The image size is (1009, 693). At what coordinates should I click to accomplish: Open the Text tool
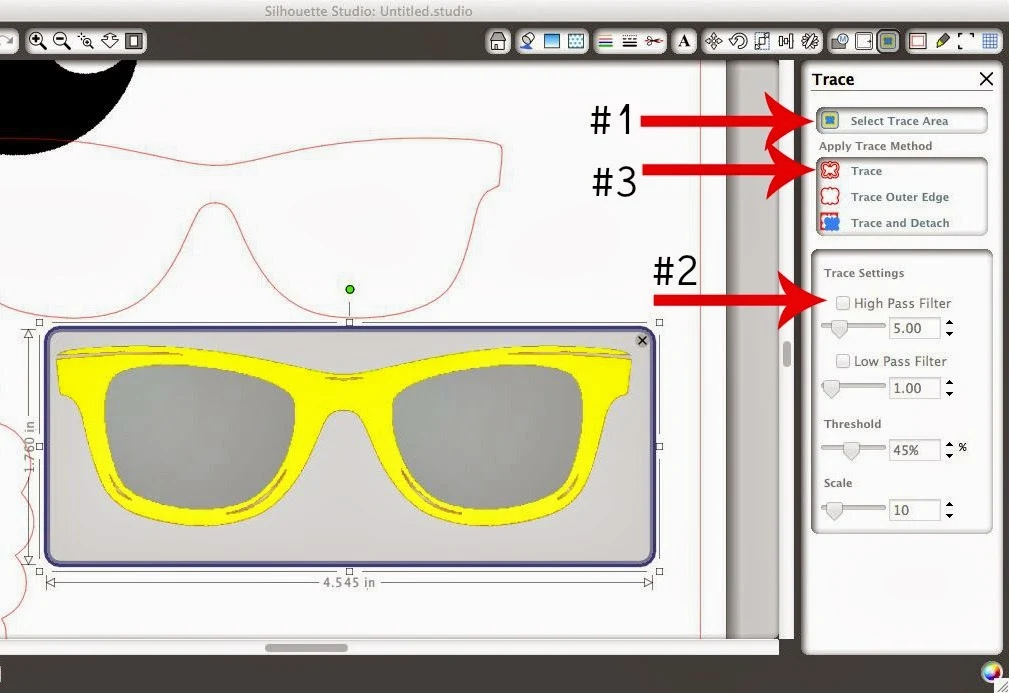(x=685, y=41)
